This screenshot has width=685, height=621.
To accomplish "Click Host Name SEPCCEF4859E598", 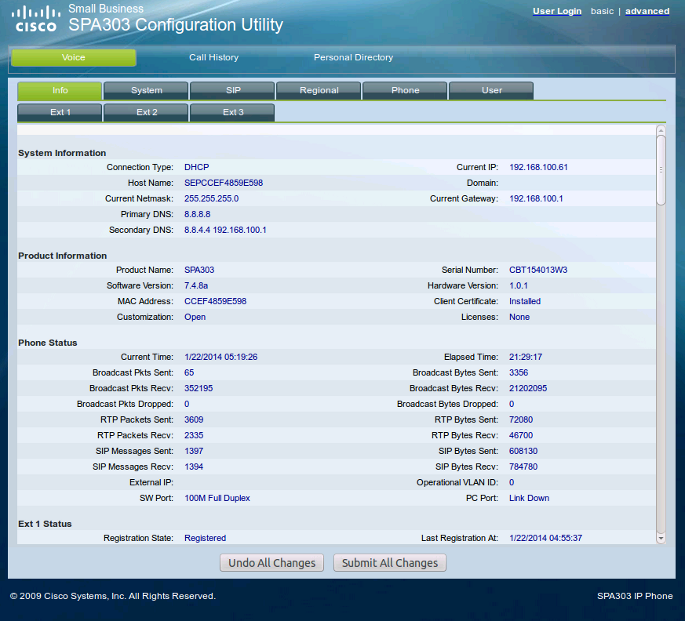I will [223, 183].
